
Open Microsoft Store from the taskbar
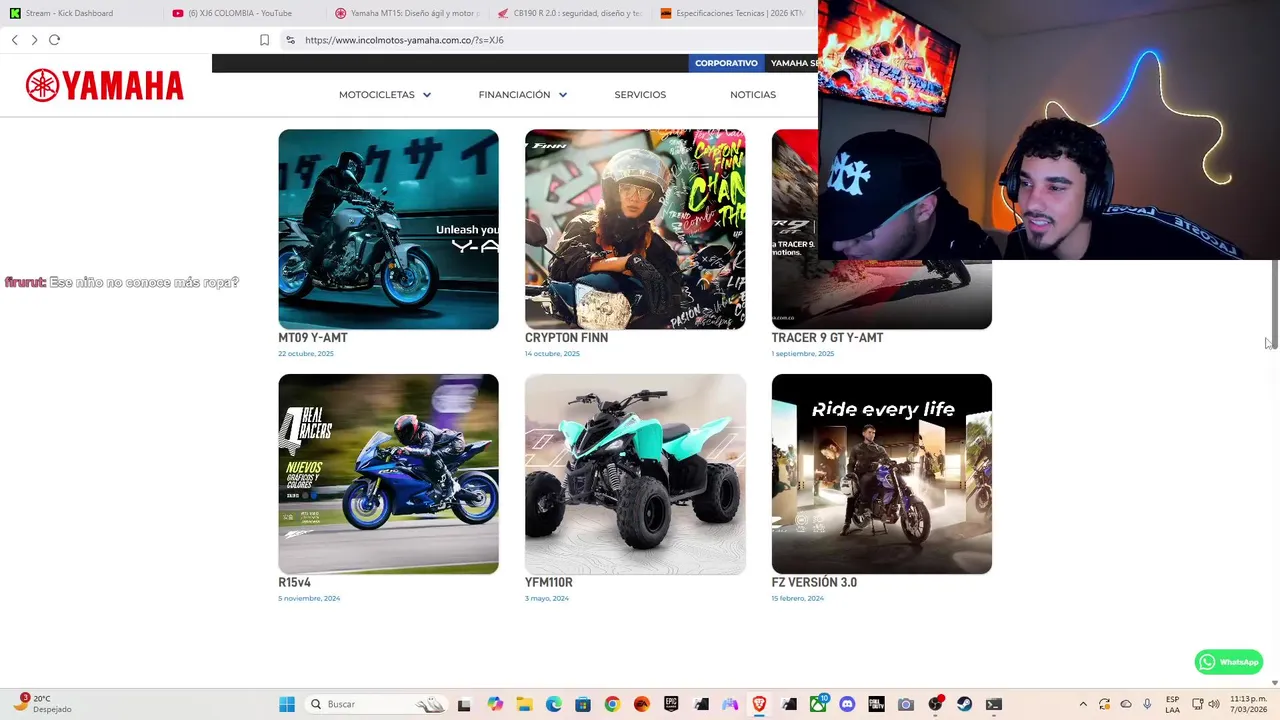pos(583,704)
